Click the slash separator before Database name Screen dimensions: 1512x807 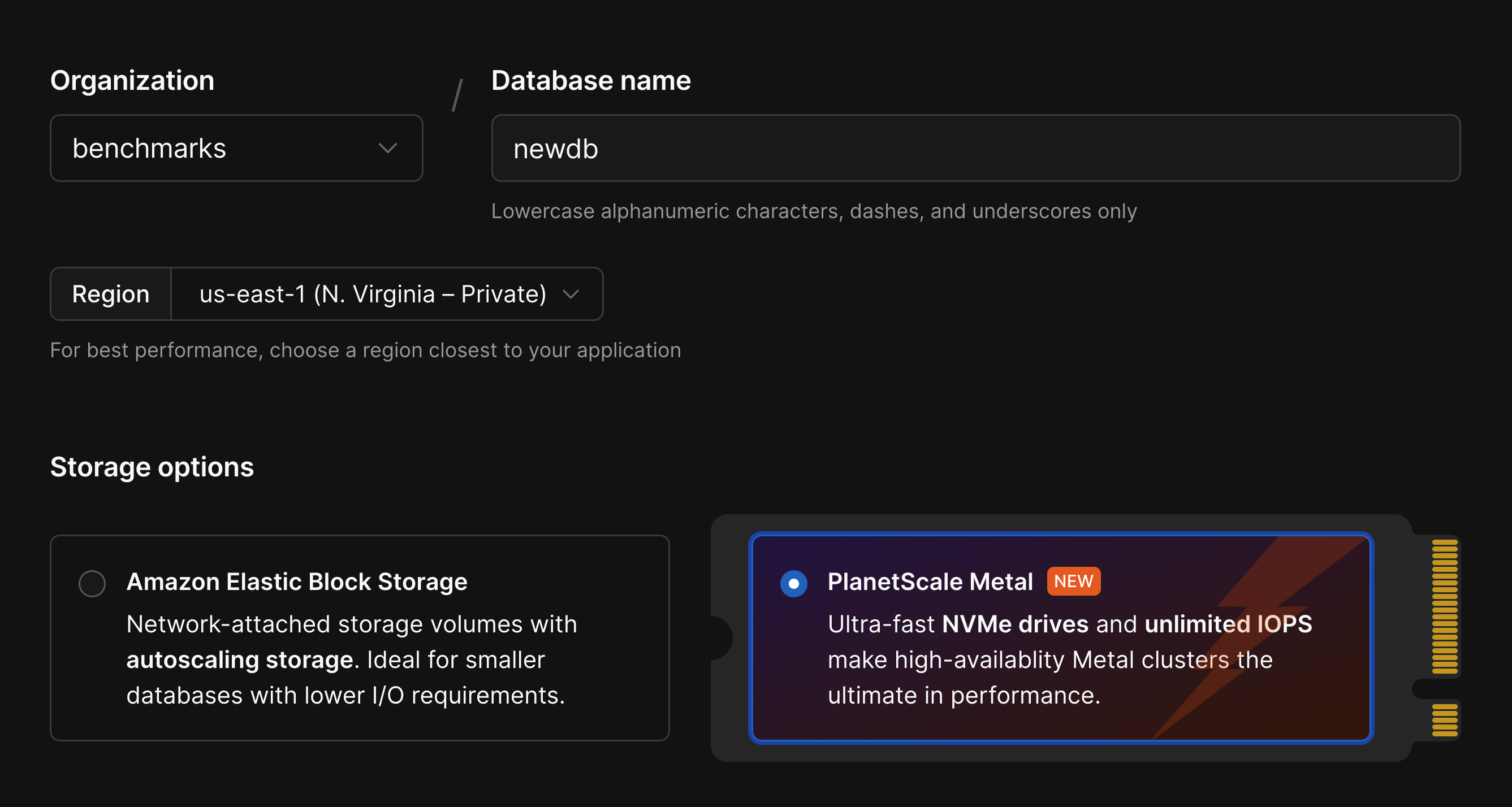[x=457, y=95]
